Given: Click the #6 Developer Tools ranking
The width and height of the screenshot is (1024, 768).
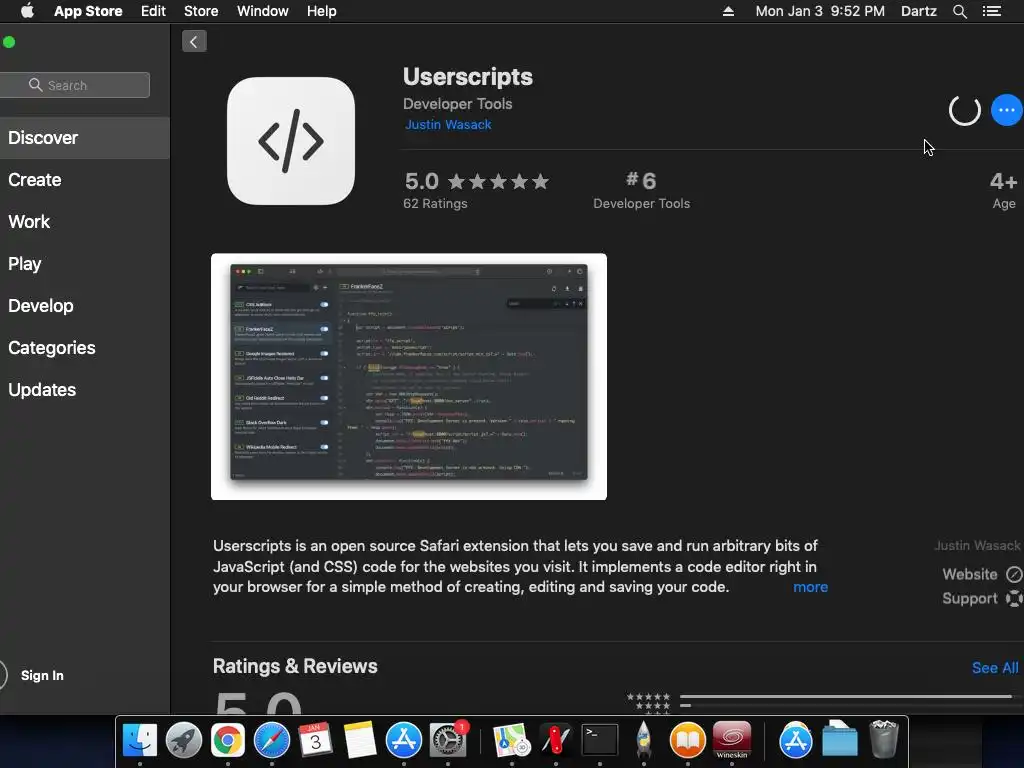Looking at the screenshot, I should pos(641,190).
